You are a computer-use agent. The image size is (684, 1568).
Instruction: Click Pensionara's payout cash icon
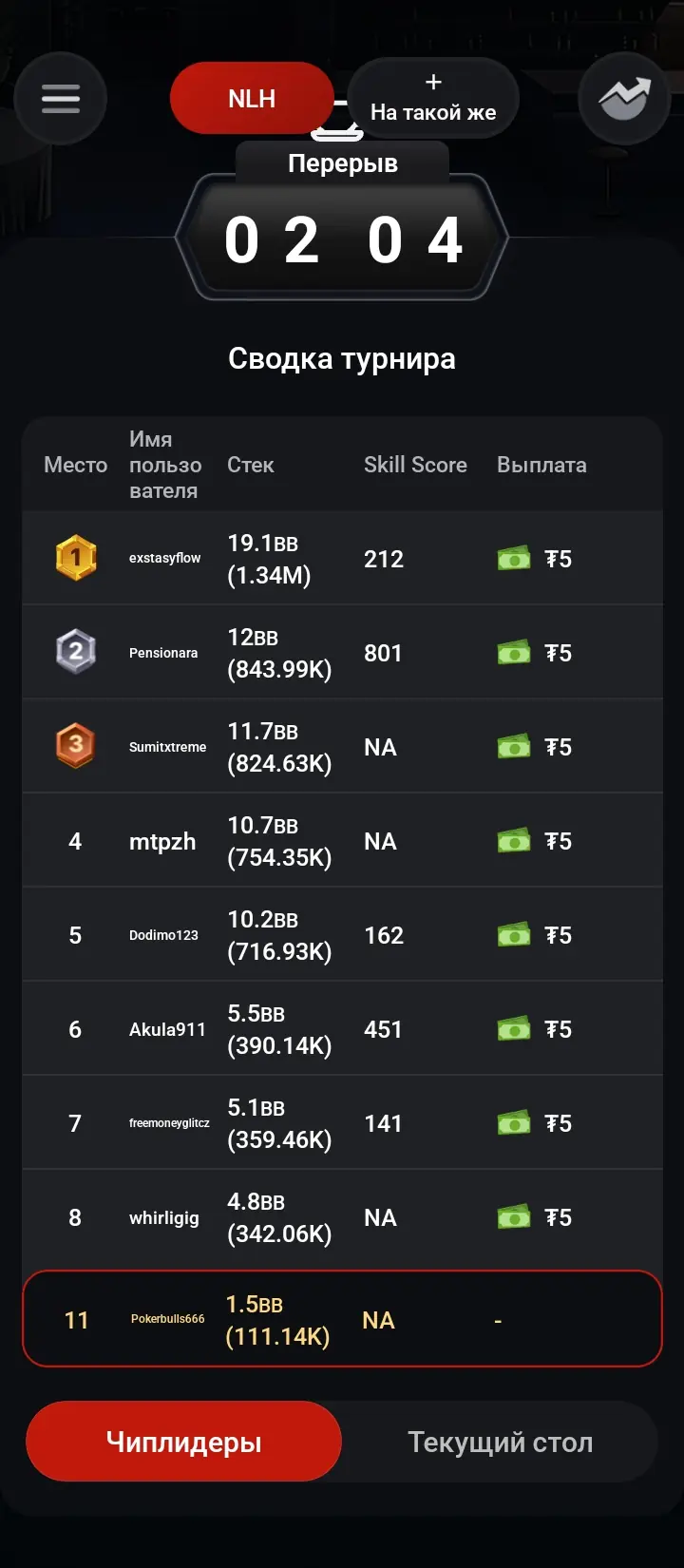click(x=514, y=653)
